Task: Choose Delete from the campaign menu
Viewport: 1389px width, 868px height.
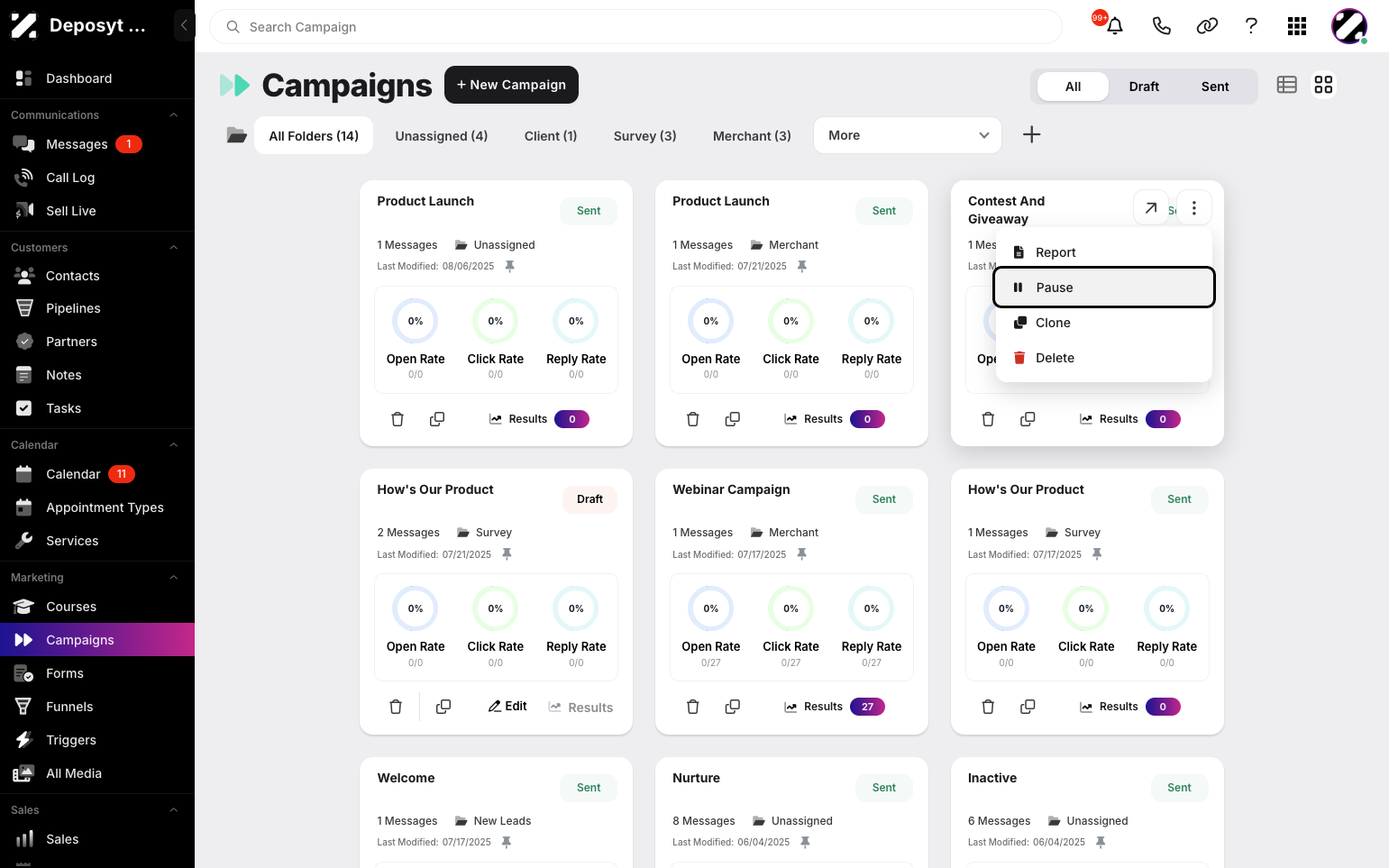Action: point(1104,358)
